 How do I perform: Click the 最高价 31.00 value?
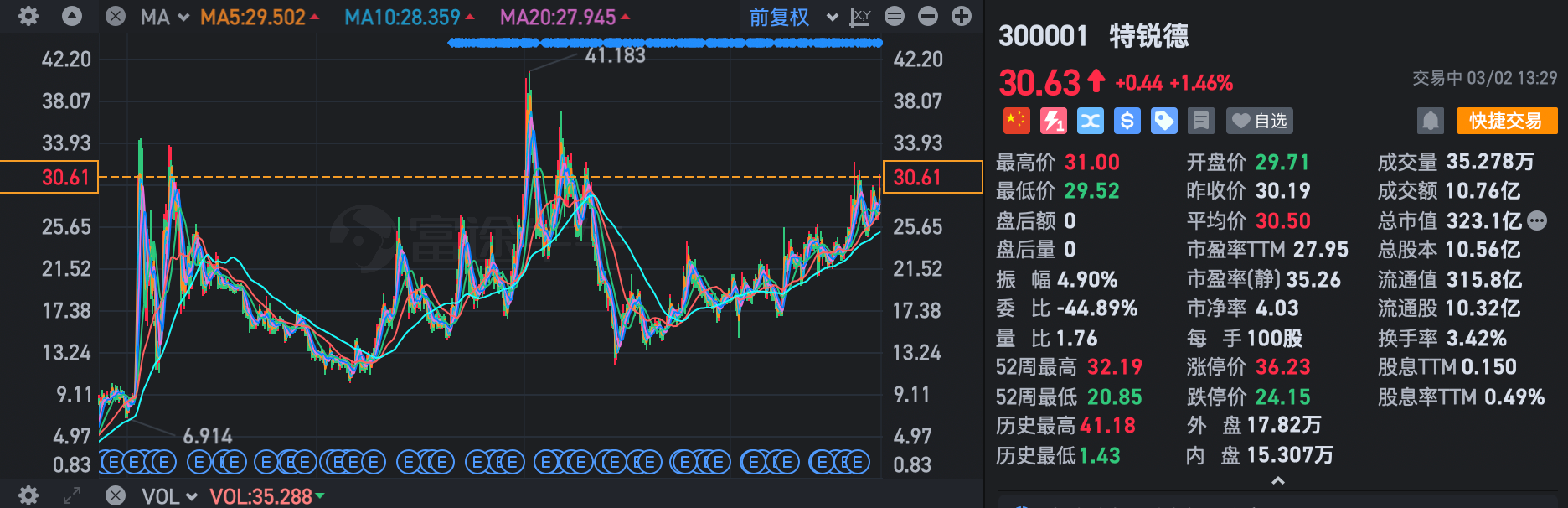coord(1092,162)
